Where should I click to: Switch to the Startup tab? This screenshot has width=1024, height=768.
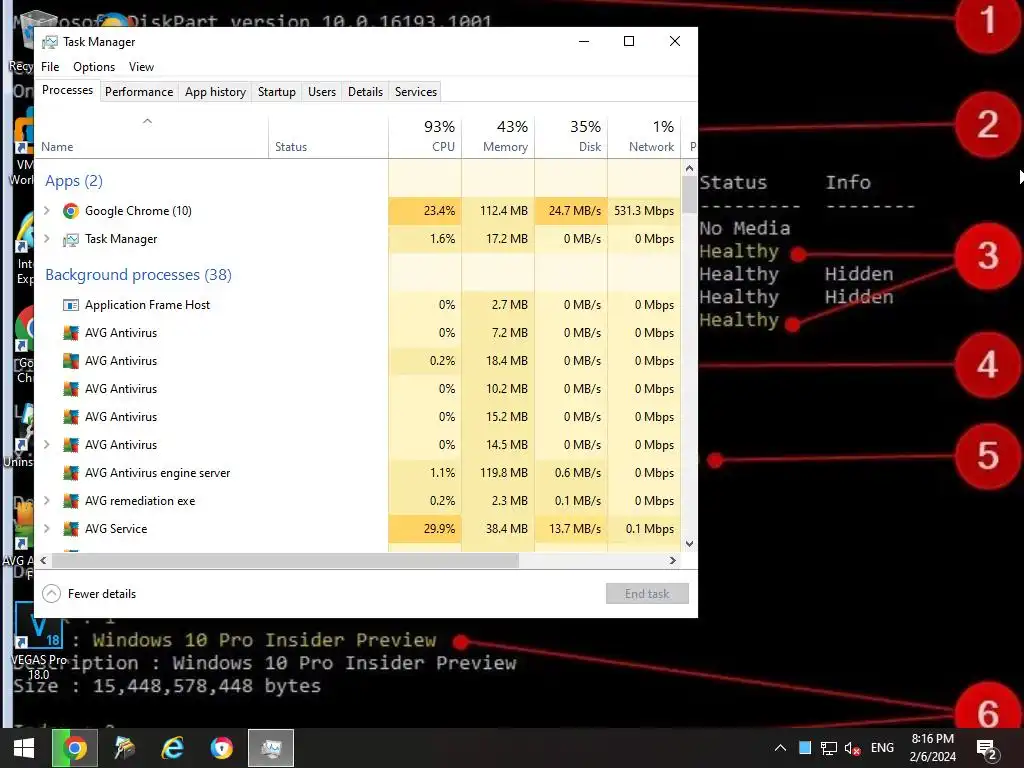pyautogui.click(x=277, y=92)
